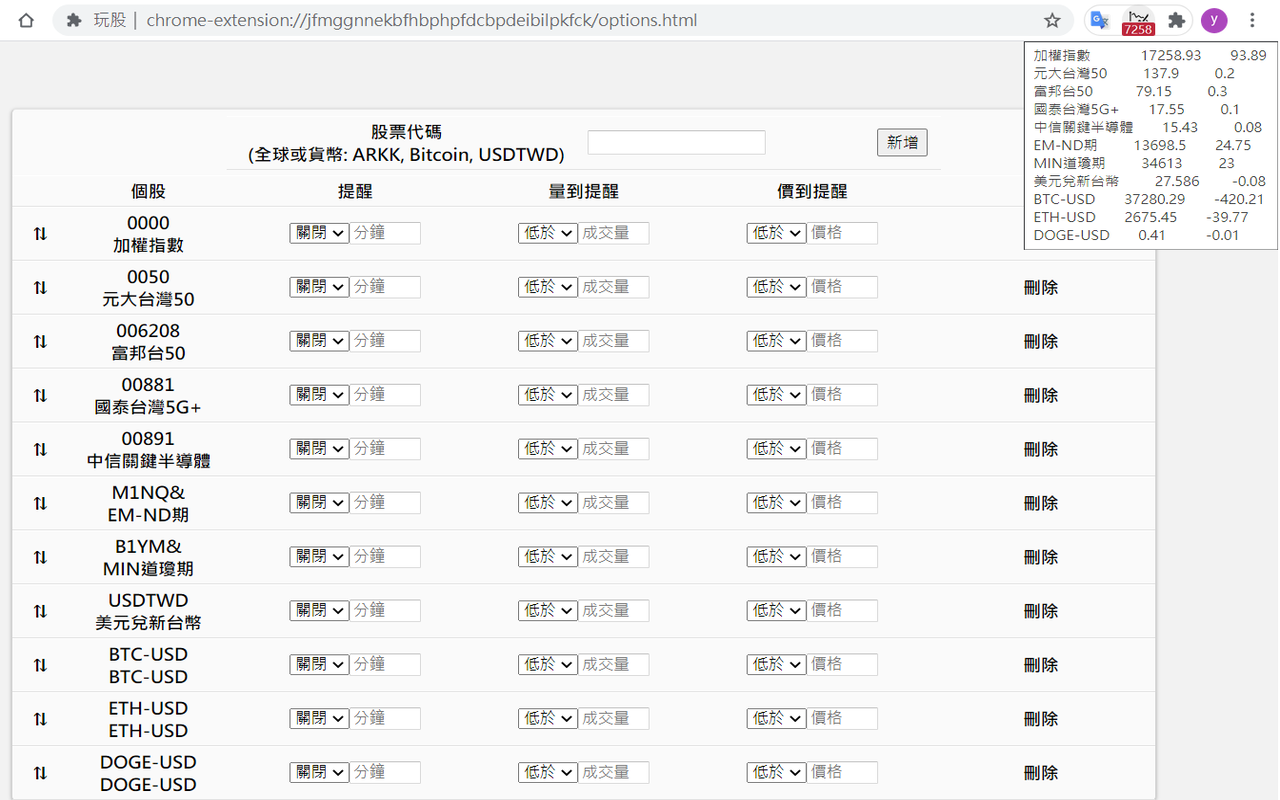Image resolution: width=1280 pixels, height=800 pixels.
Task: Open the Google Translate extension icon
Action: (1100, 20)
